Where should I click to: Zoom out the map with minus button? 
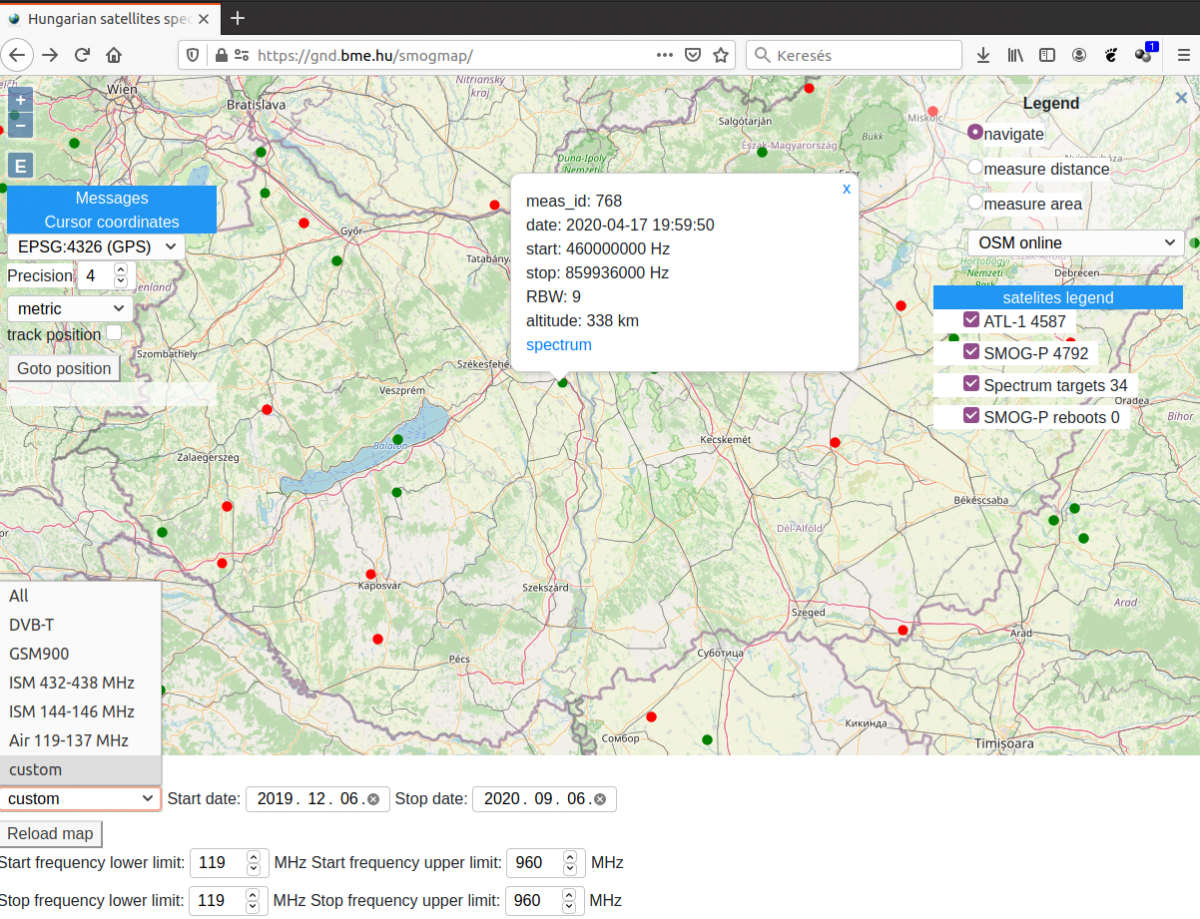20,126
